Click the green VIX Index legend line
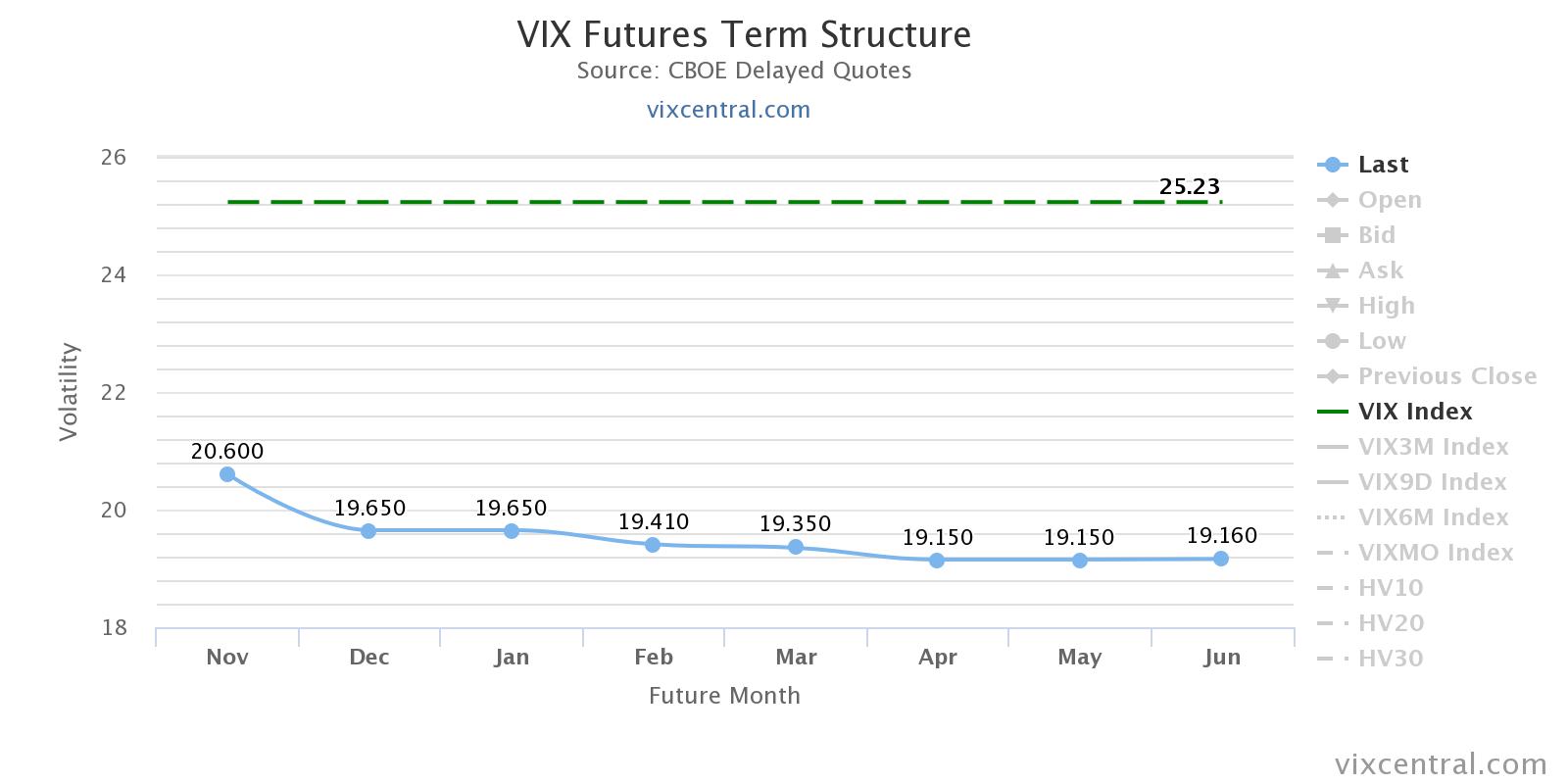The height and width of the screenshot is (784, 1568). pos(1332,412)
